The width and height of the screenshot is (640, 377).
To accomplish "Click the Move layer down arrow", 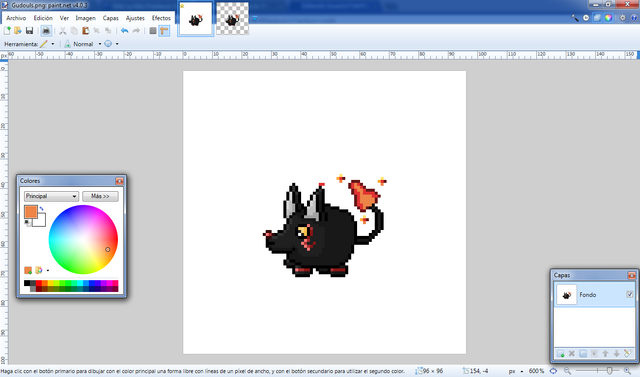I will (x=616, y=354).
